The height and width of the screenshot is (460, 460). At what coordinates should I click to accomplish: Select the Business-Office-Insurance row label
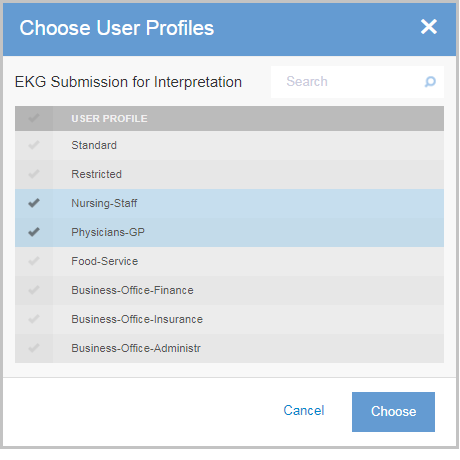[137, 319]
